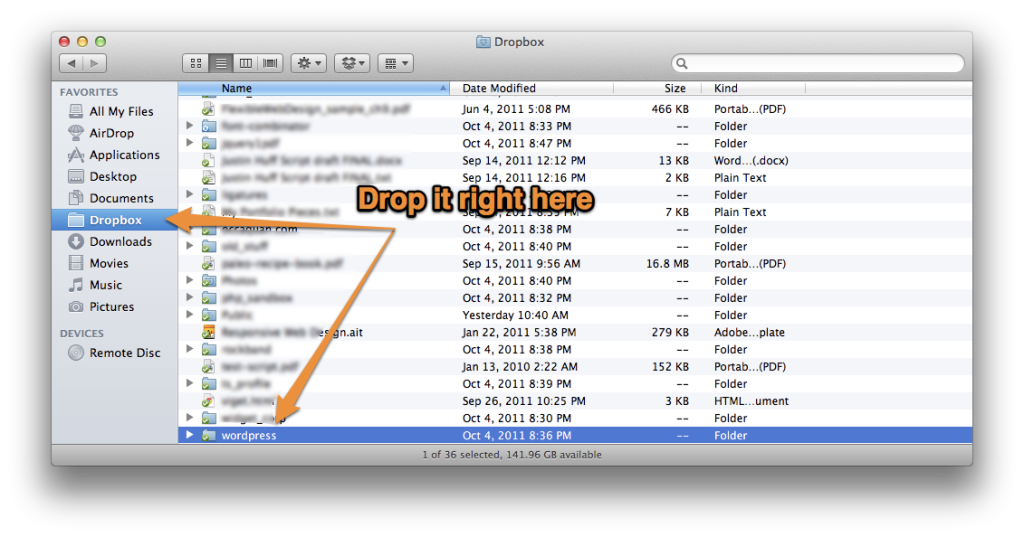This screenshot has width=1024, height=537.
Task: Switch to column view in toolbar
Action: pyautogui.click(x=246, y=63)
